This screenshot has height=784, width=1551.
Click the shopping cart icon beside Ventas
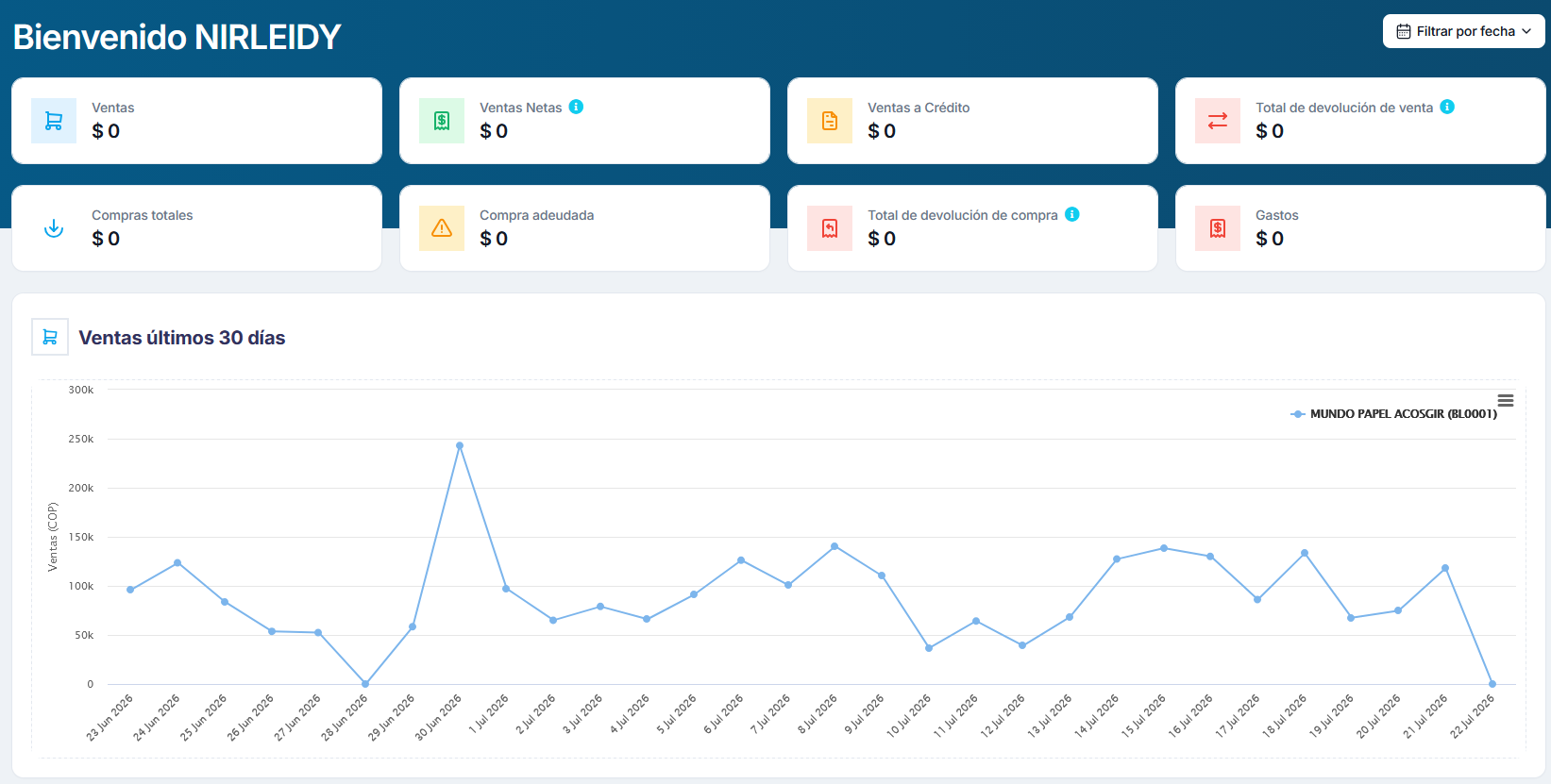(x=54, y=121)
